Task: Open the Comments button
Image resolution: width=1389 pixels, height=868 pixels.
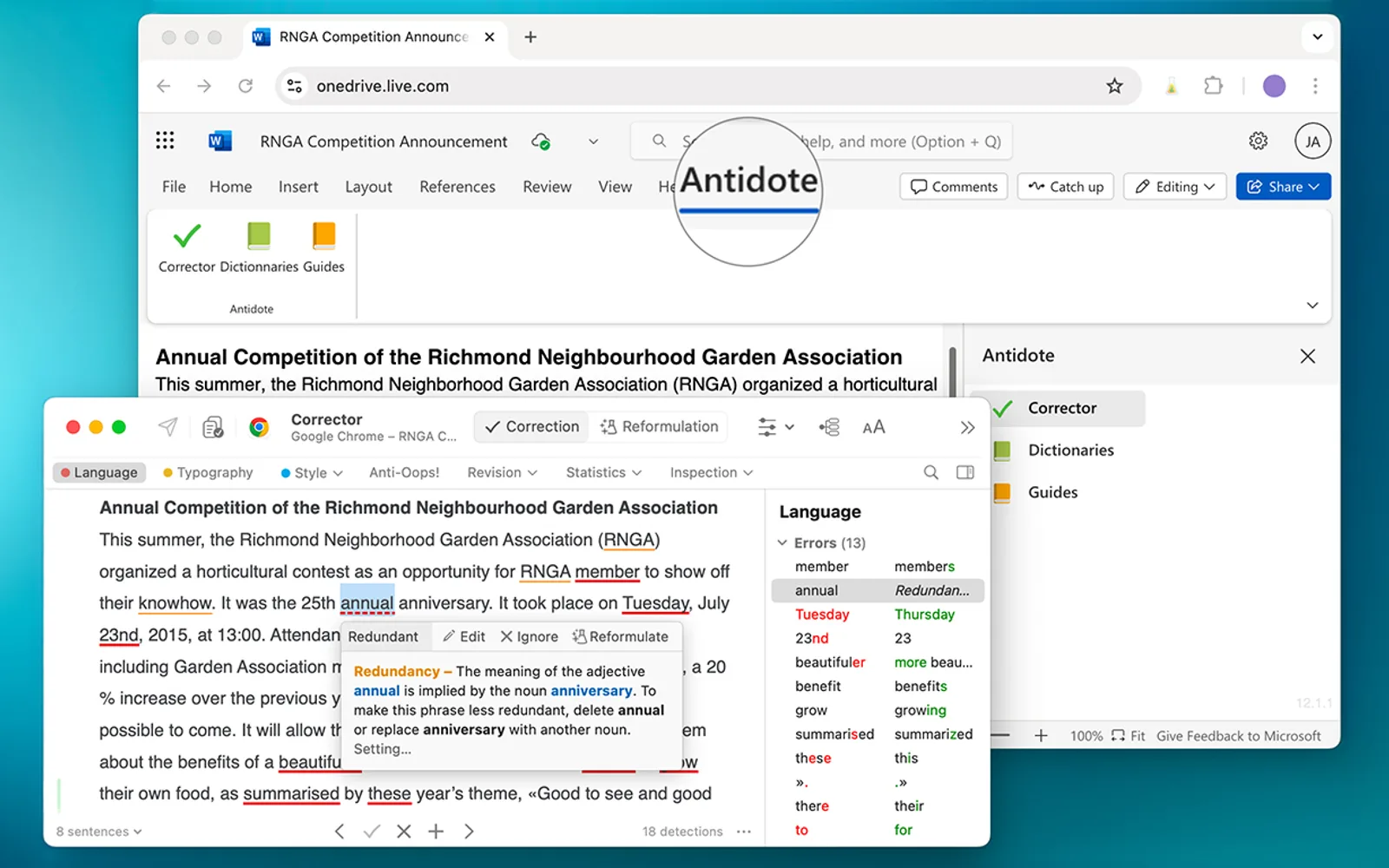Action: click(x=954, y=187)
